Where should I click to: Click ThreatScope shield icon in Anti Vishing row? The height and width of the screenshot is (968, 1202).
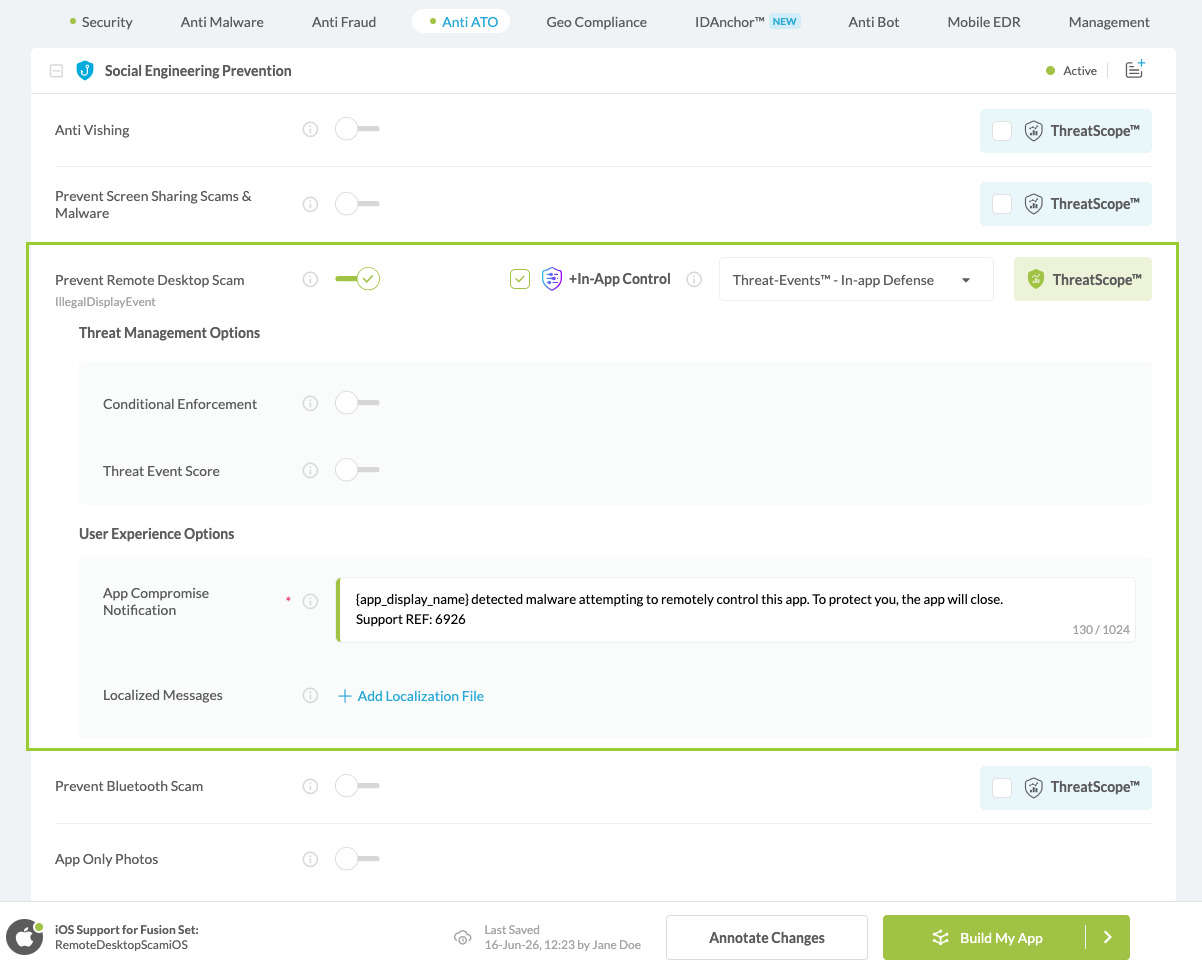pos(1034,131)
